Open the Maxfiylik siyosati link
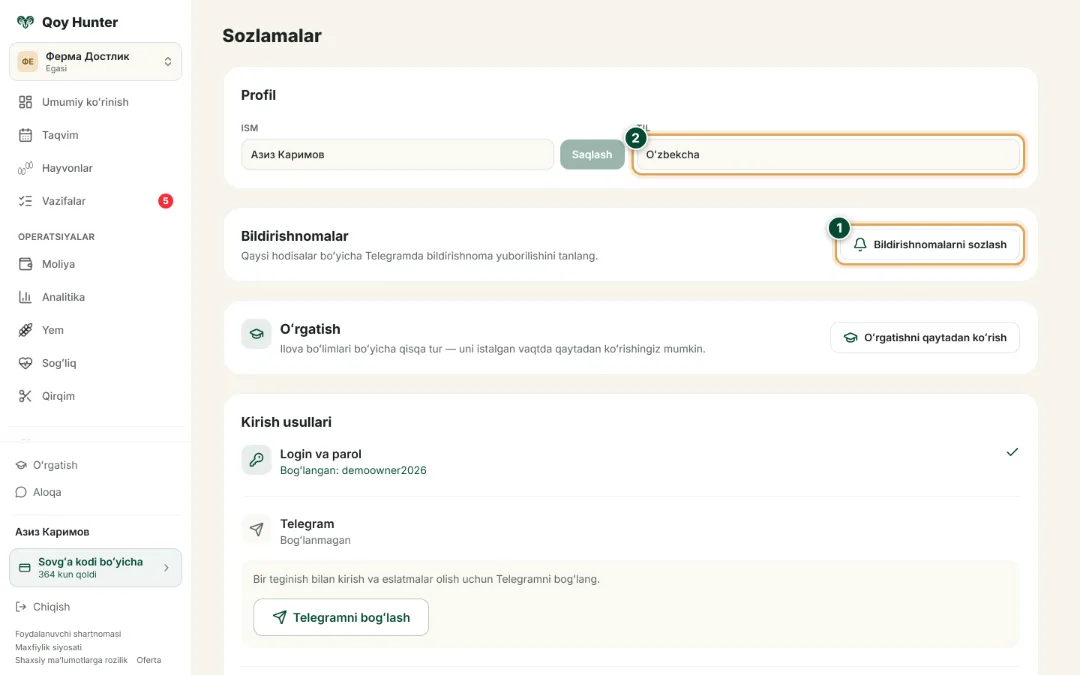Image resolution: width=1080 pixels, height=675 pixels. [48, 647]
